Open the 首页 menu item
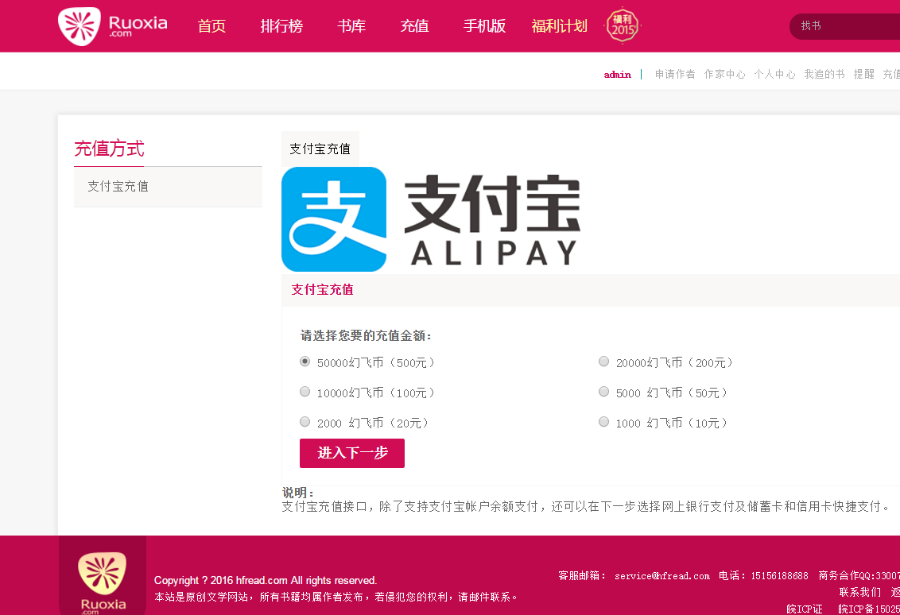 coord(212,26)
